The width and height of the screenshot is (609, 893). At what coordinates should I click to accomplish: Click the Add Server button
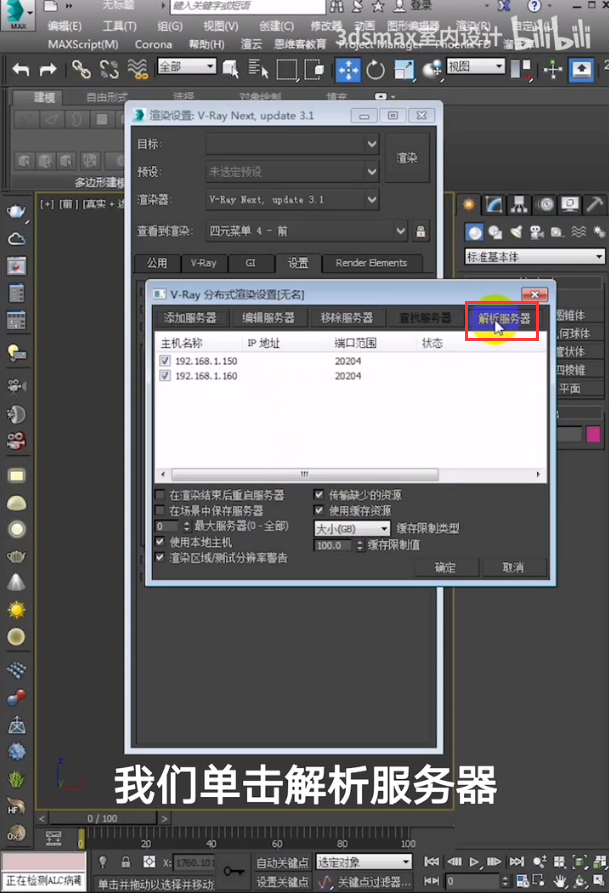pos(190,318)
